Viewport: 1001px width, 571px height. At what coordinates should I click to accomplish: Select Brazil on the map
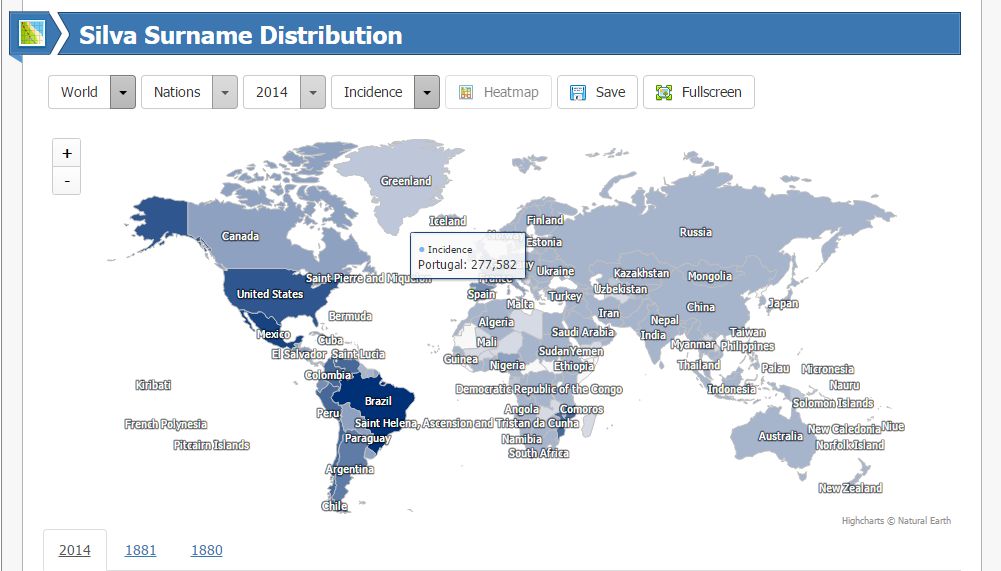tap(378, 400)
